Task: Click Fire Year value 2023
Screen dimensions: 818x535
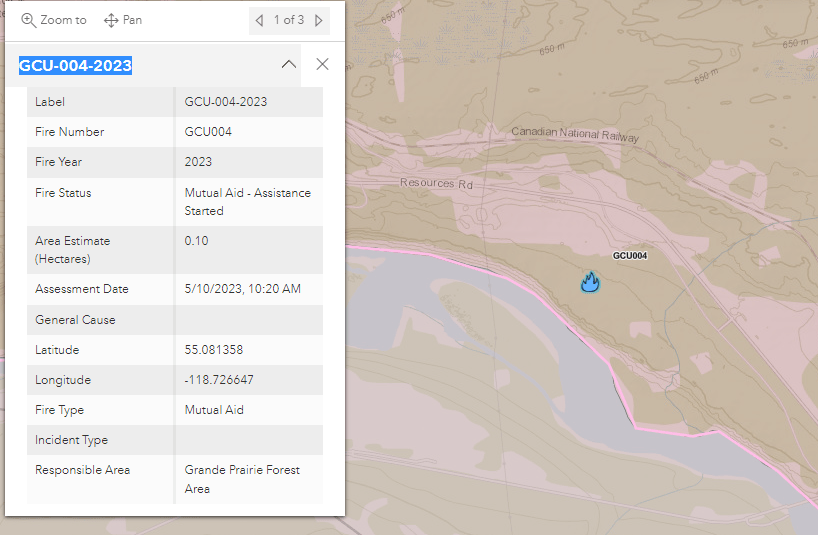Action: point(198,162)
